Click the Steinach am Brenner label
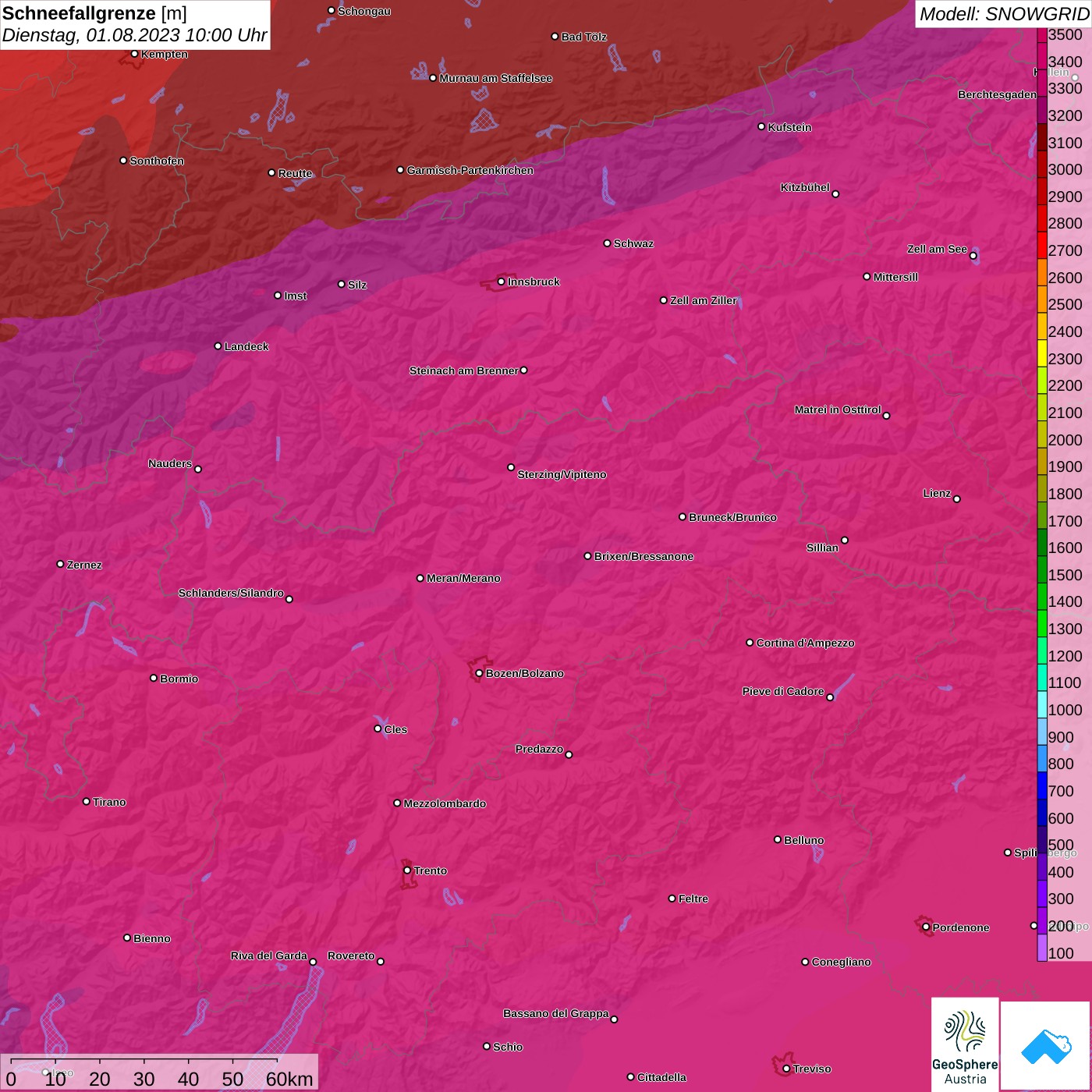Viewport: 1092px width, 1092px height. [464, 370]
